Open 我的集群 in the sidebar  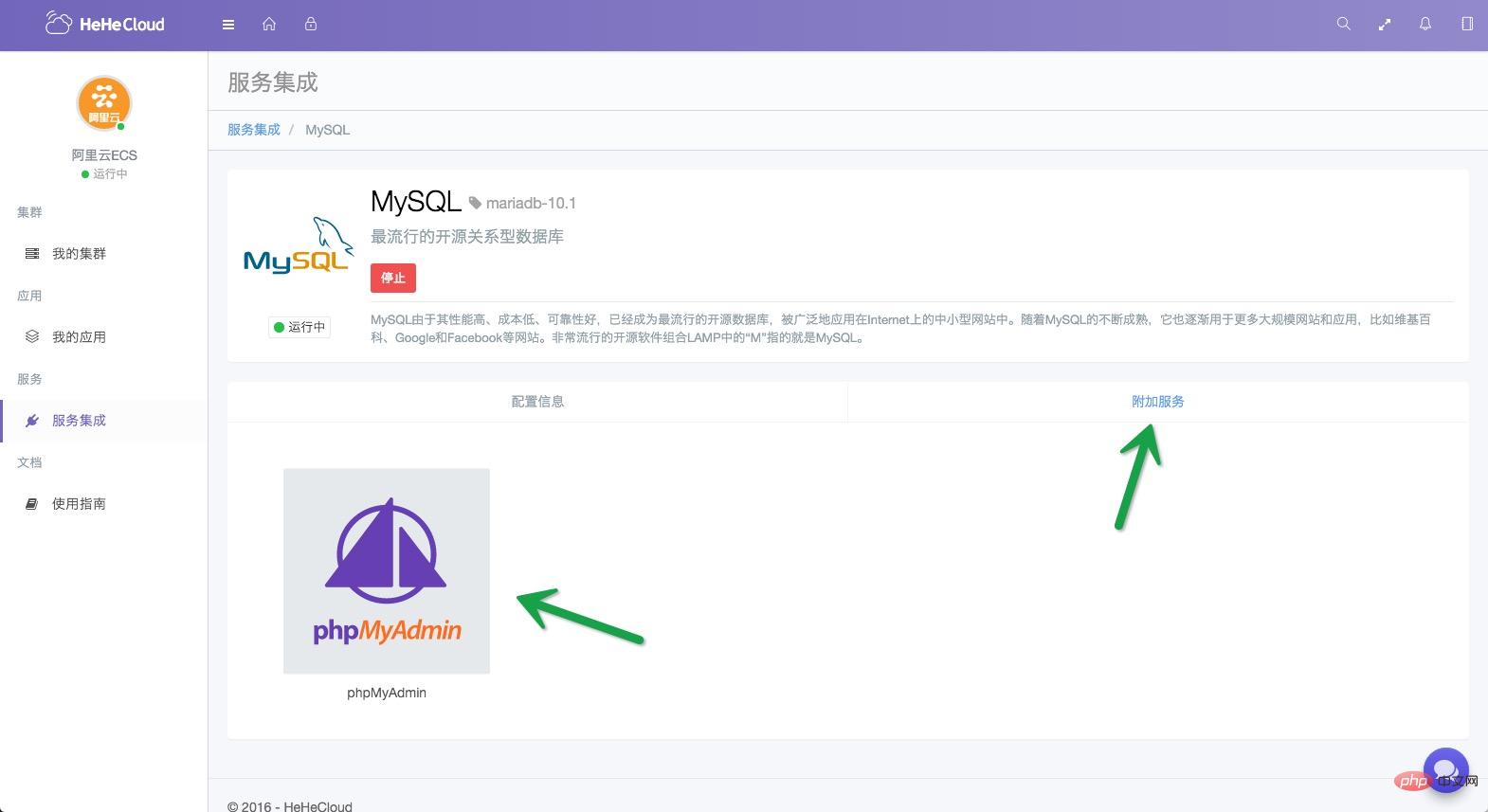(x=79, y=254)
